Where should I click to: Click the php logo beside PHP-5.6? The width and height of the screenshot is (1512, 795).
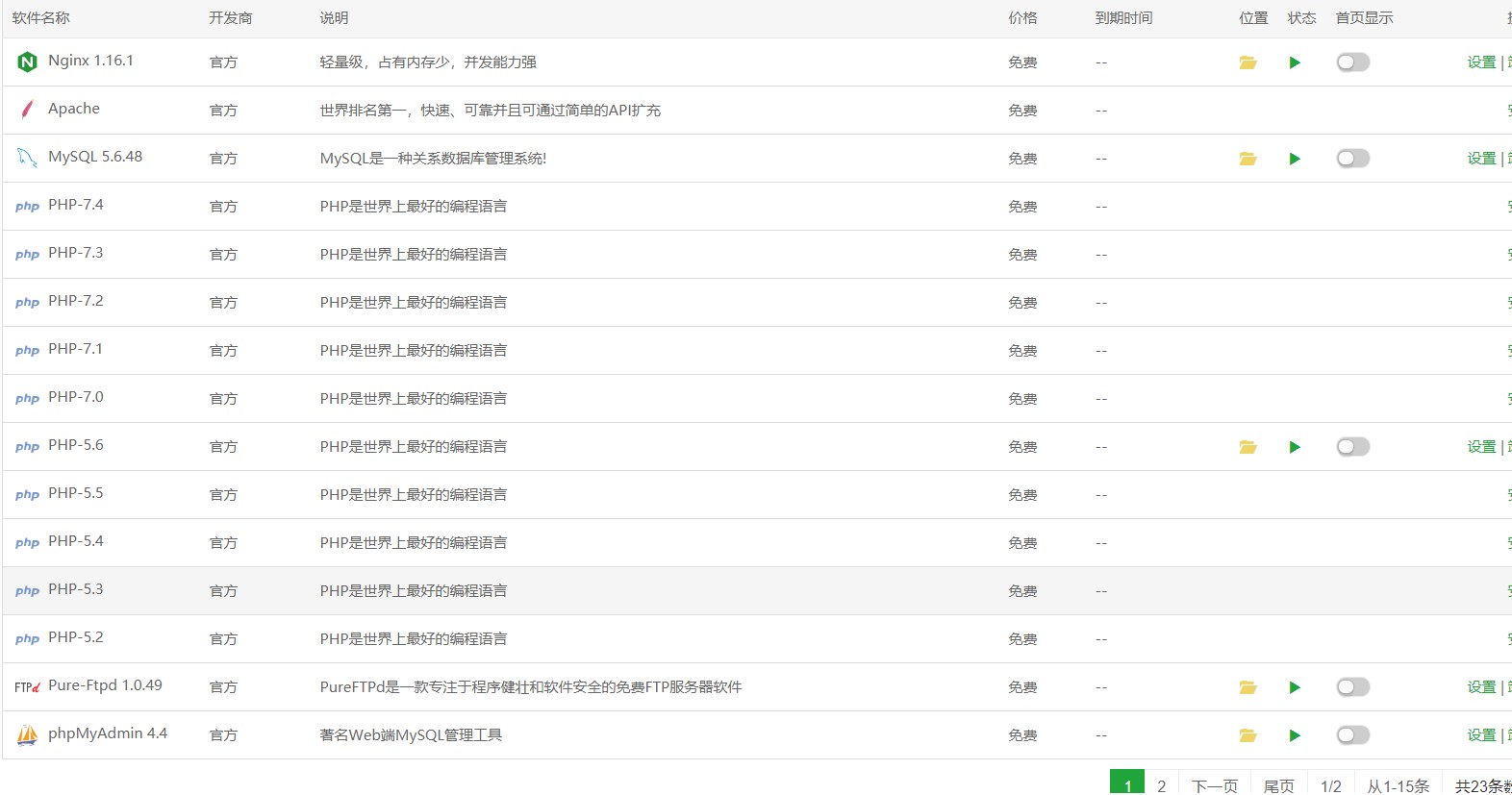[x=27, y=447]
